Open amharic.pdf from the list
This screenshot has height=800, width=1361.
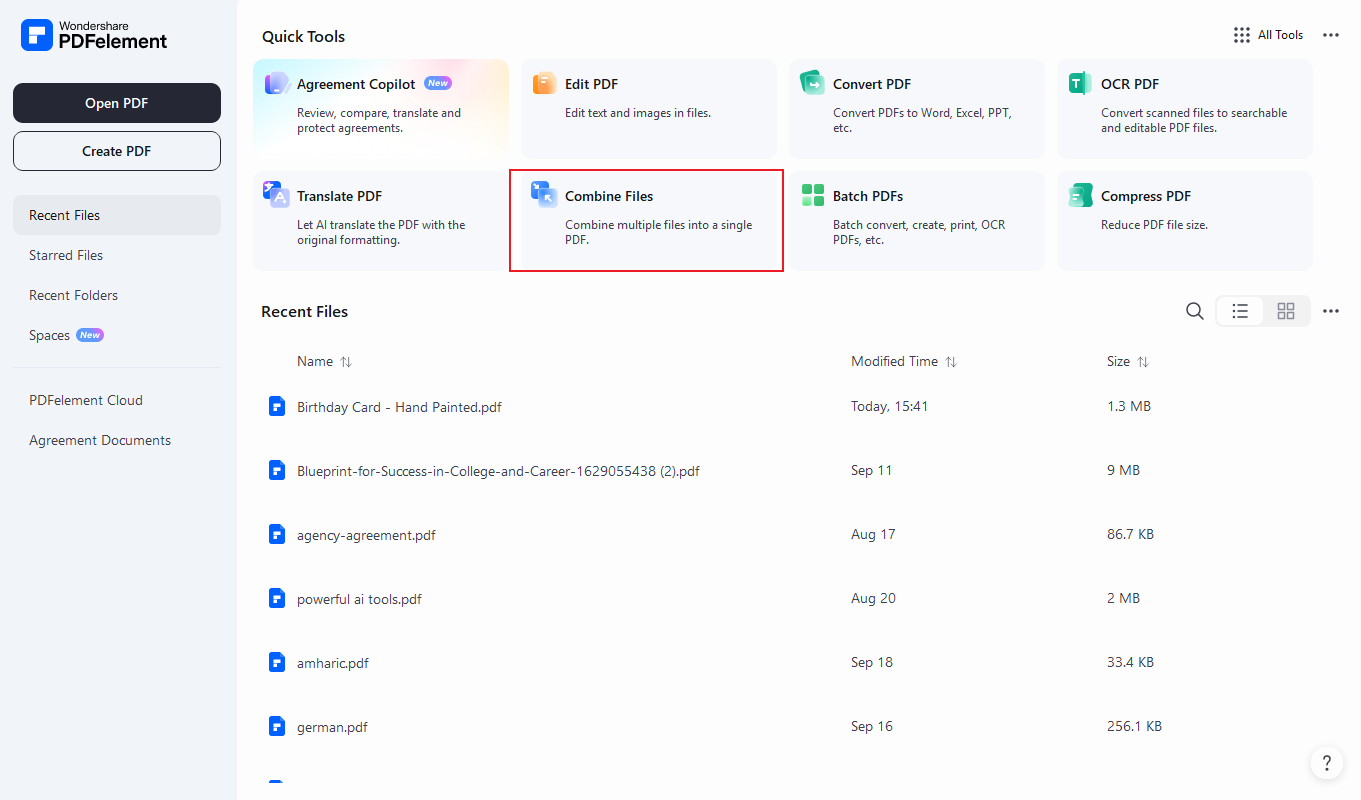pyautogui.click(x=333, y=663)
